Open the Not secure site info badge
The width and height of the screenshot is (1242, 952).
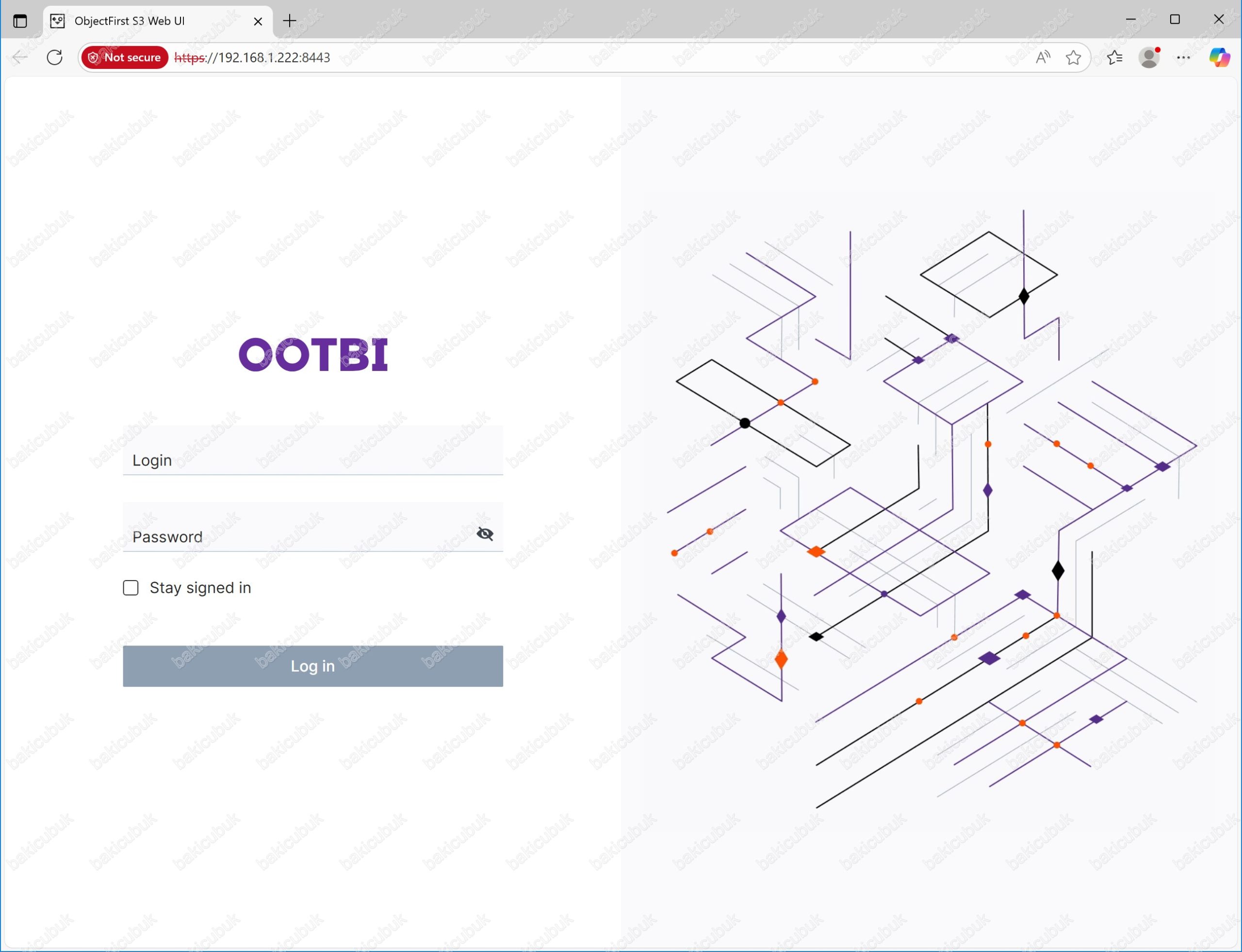[125, 57]
